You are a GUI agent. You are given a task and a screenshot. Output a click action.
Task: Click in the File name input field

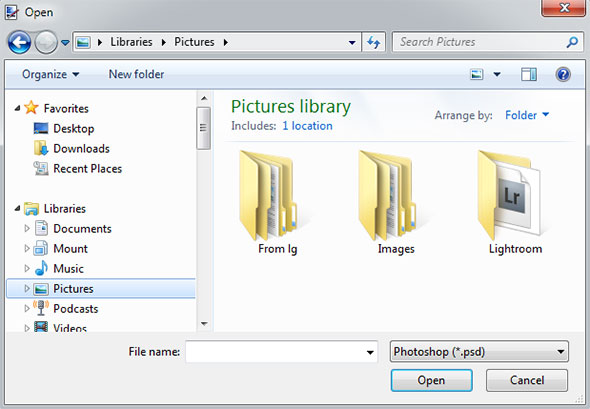(281, 351)
